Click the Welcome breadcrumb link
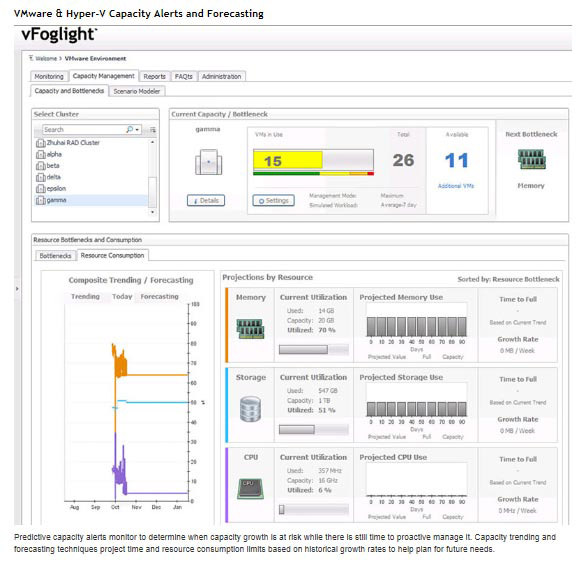The width and height of the screenshot is (586, 561). (x=46, y=59)
